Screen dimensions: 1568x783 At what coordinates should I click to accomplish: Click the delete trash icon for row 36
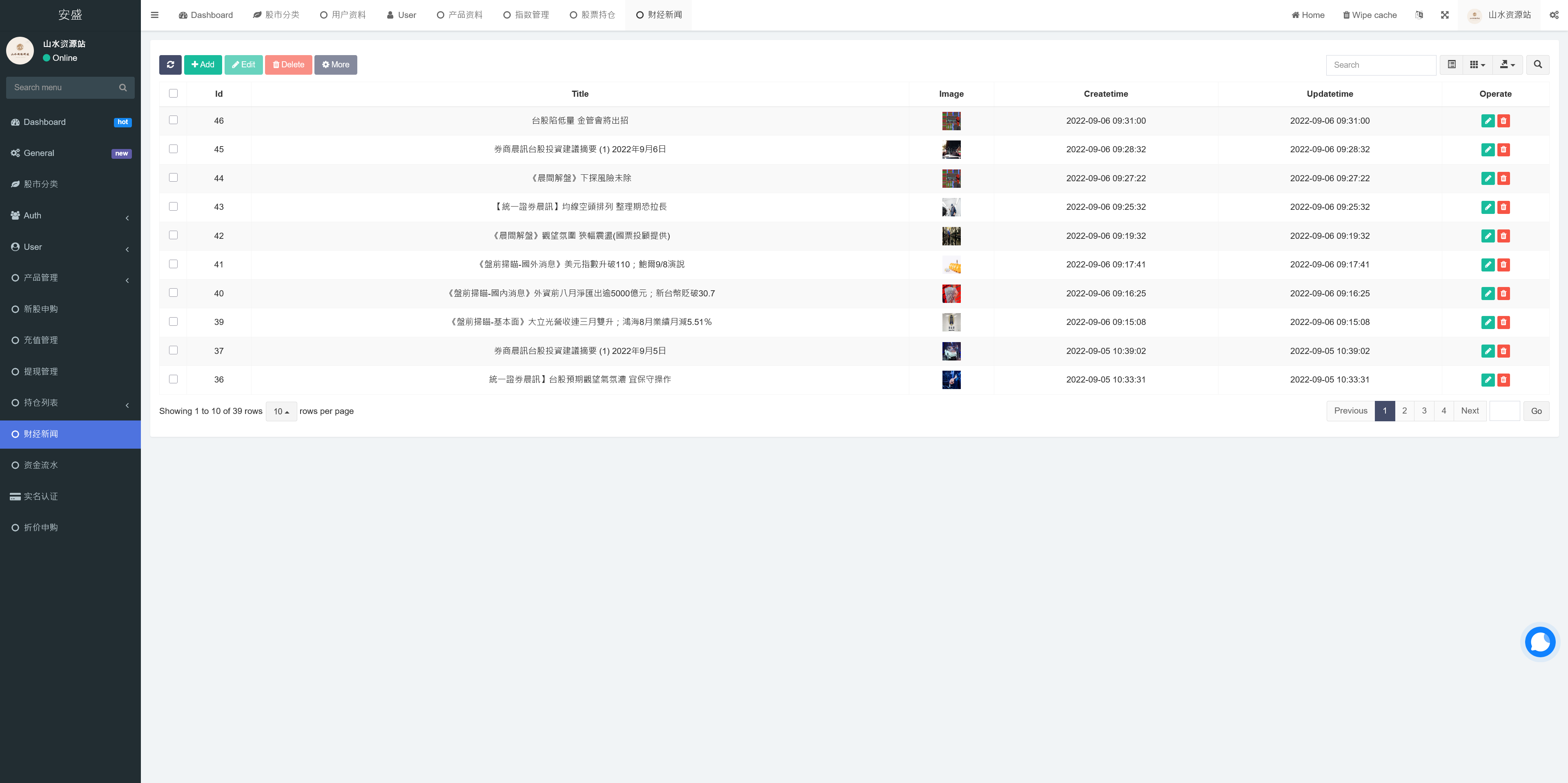[x=1503, y=379]
